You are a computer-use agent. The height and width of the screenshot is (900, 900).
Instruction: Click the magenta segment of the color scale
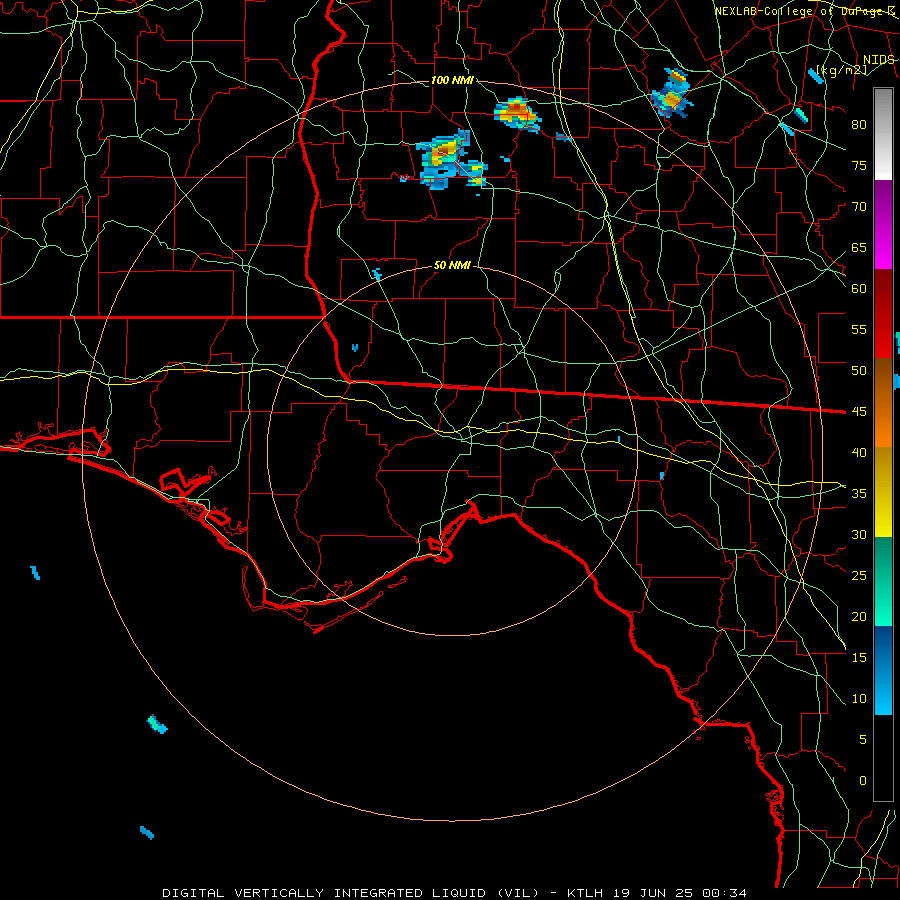(883, 225)
